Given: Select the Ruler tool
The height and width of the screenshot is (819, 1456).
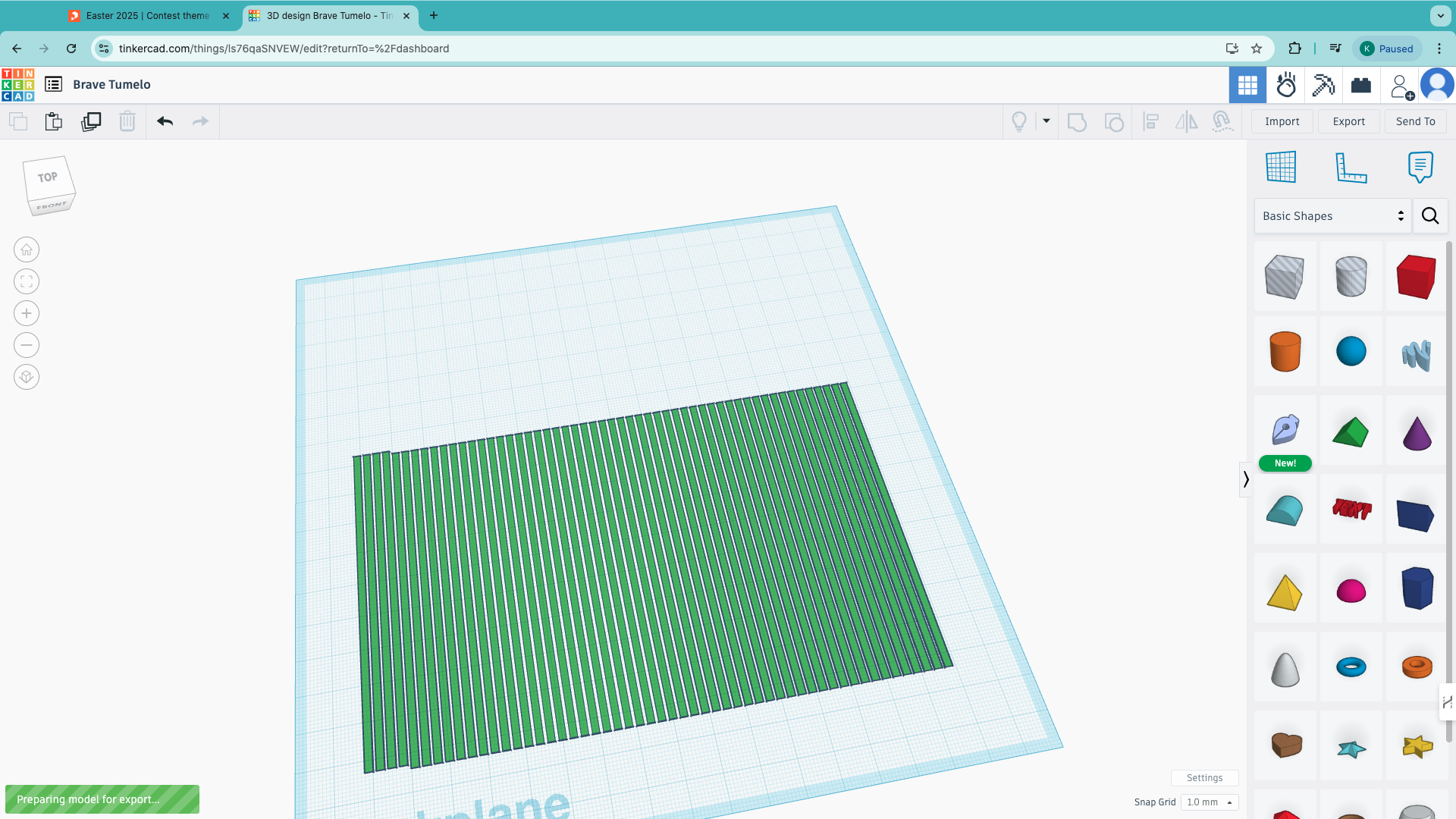Looking at the screenshot, I should 1351,167.
